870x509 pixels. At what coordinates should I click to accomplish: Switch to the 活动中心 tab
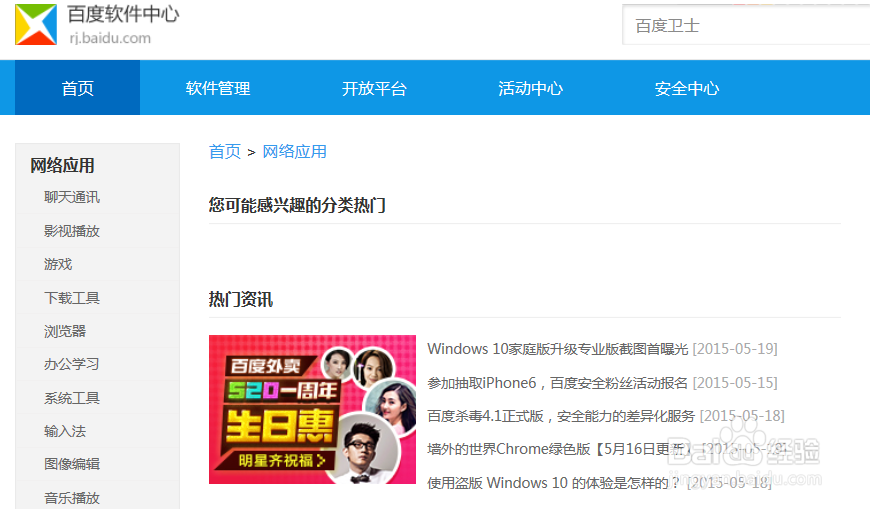coord(530,88)
